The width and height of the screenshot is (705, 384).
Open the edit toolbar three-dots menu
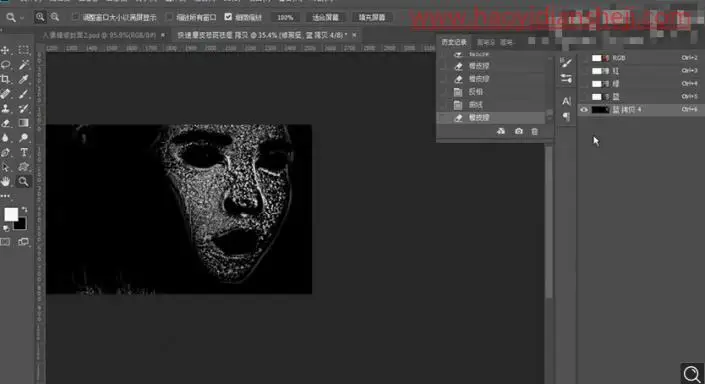5,196
